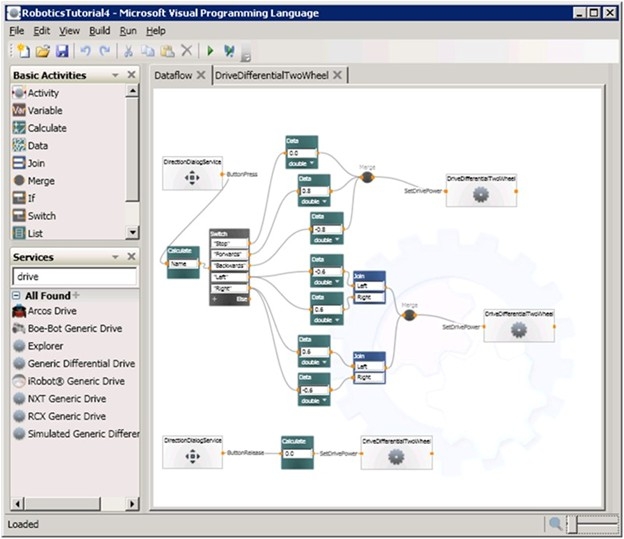Open the File menu
Viewport: 624px width, 539px height.
tap(16, 31)
